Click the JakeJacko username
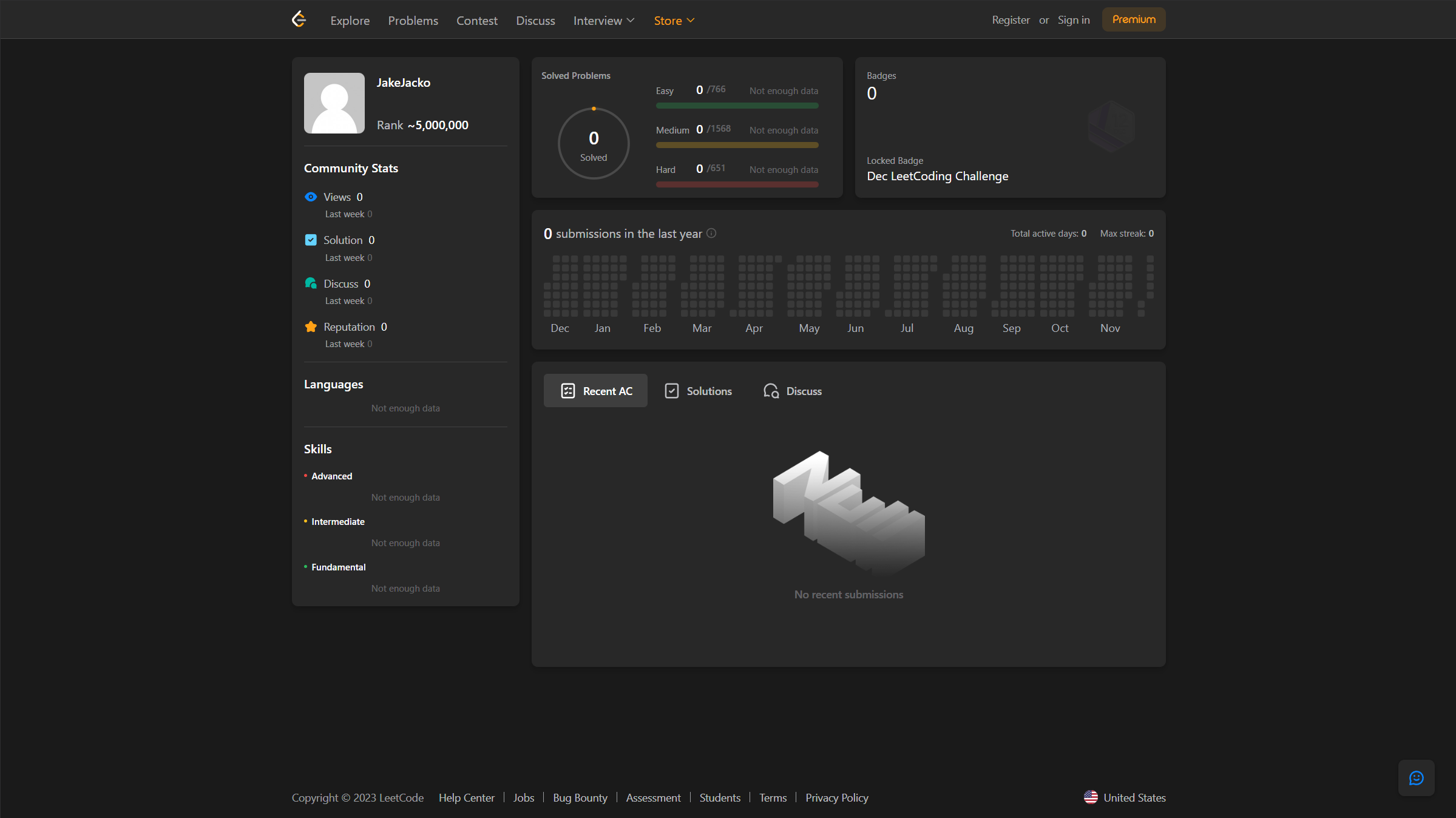 tap(404, 83)
